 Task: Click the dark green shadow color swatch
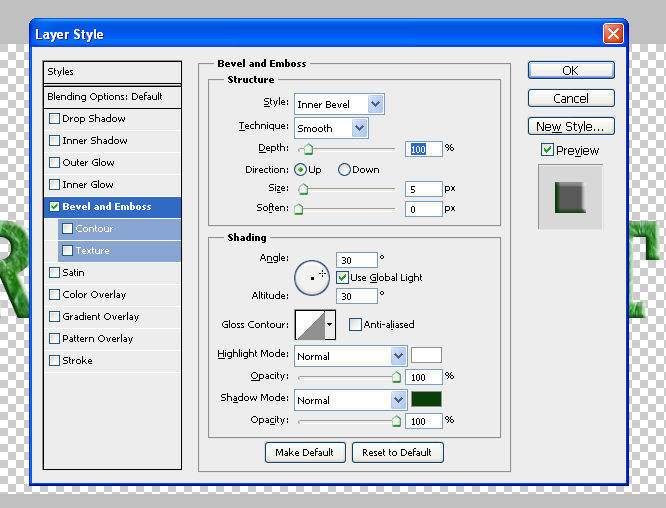pyautogui.click(x=426, y=399)
